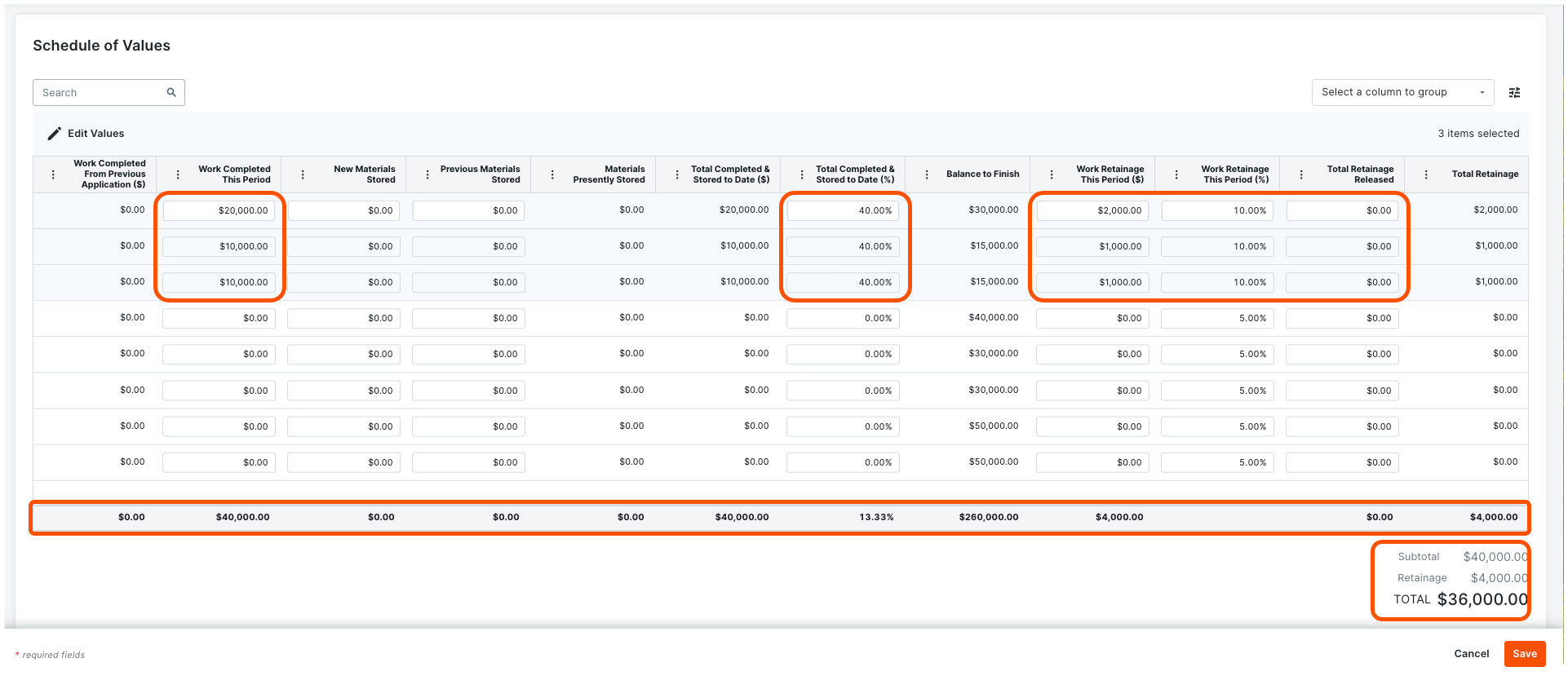Screen dimensions: 1568x680
Task: Click the Save button
Action: pos(1525,654)
